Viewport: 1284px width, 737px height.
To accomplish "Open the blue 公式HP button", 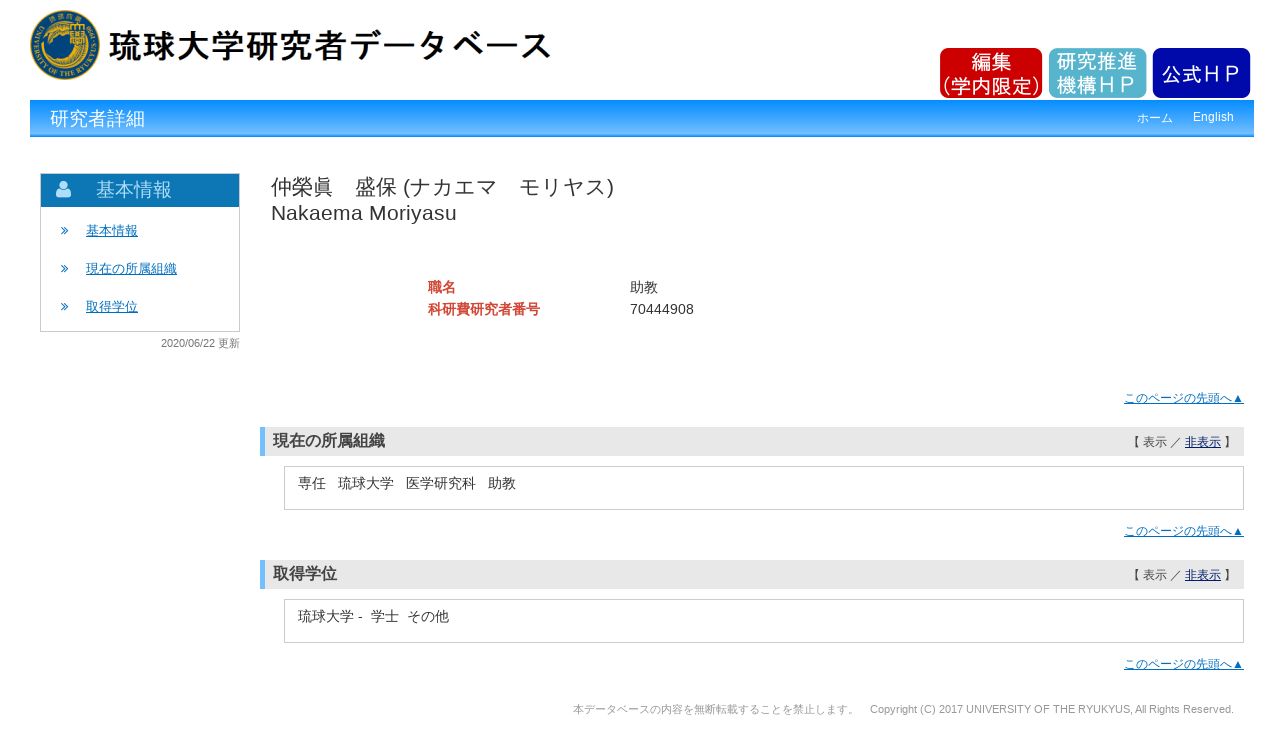I will [1201, 73].
